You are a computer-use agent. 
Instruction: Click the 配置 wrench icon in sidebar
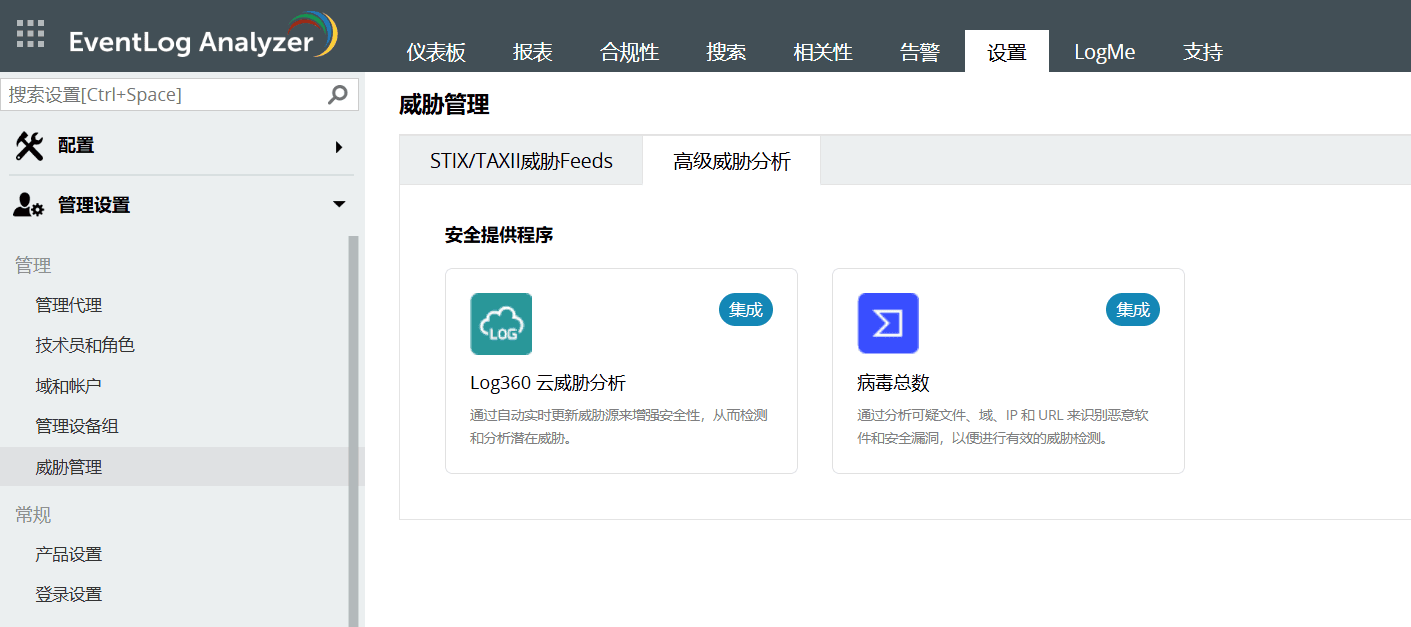(x=27, y=145)
